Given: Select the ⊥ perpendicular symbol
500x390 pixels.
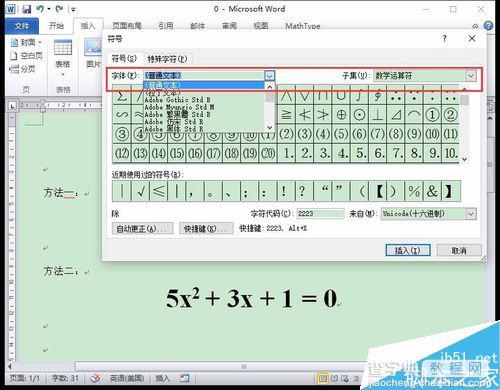Looking at the screenshot, I should [377, 115].
